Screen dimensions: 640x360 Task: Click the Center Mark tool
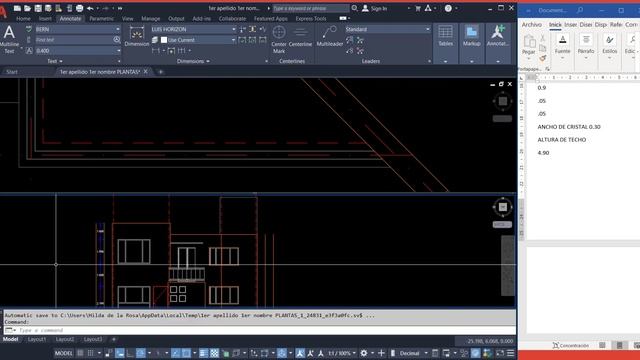click(x=279, y=39)
